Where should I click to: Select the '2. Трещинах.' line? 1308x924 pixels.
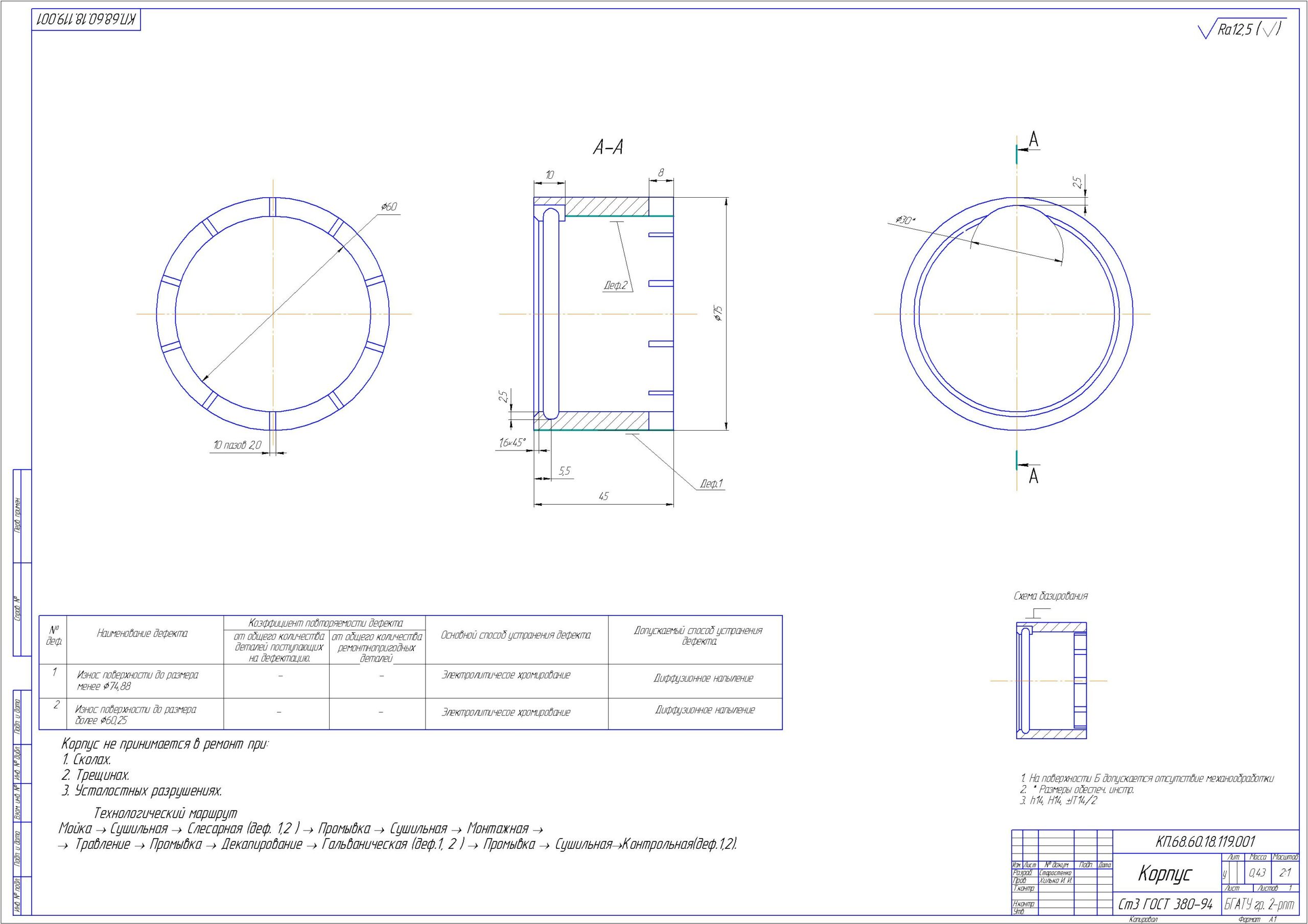(96, 775)
